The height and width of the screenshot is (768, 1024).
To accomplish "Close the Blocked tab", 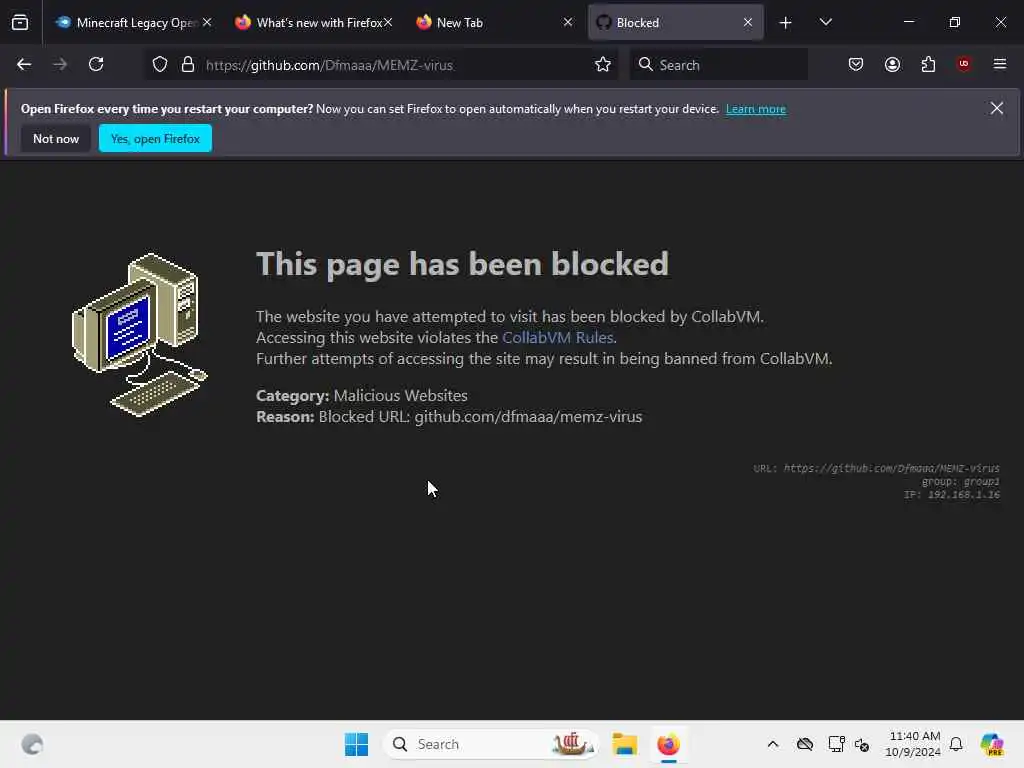I will point(748,22).
